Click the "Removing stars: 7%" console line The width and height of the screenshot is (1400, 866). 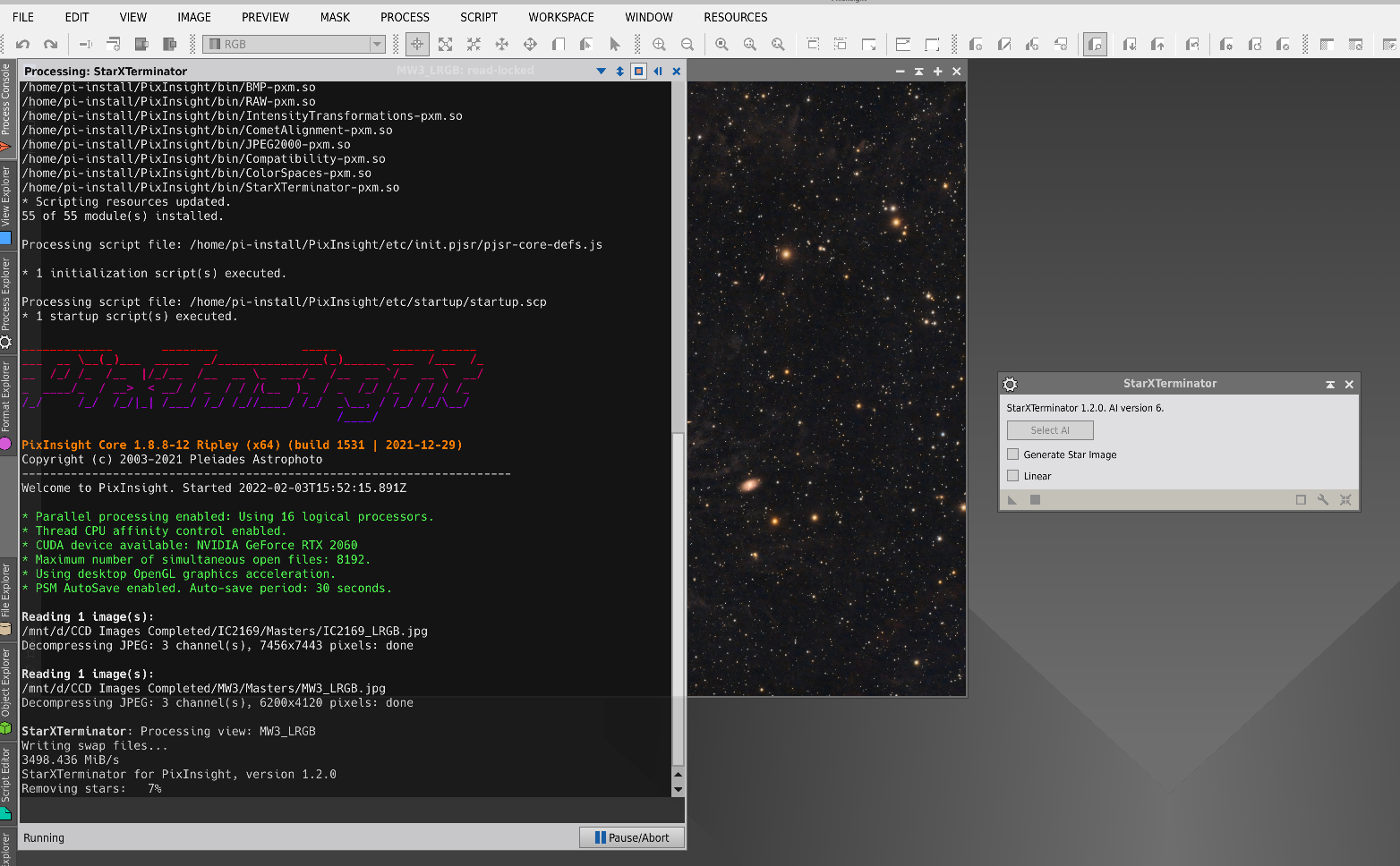(91, 789)
